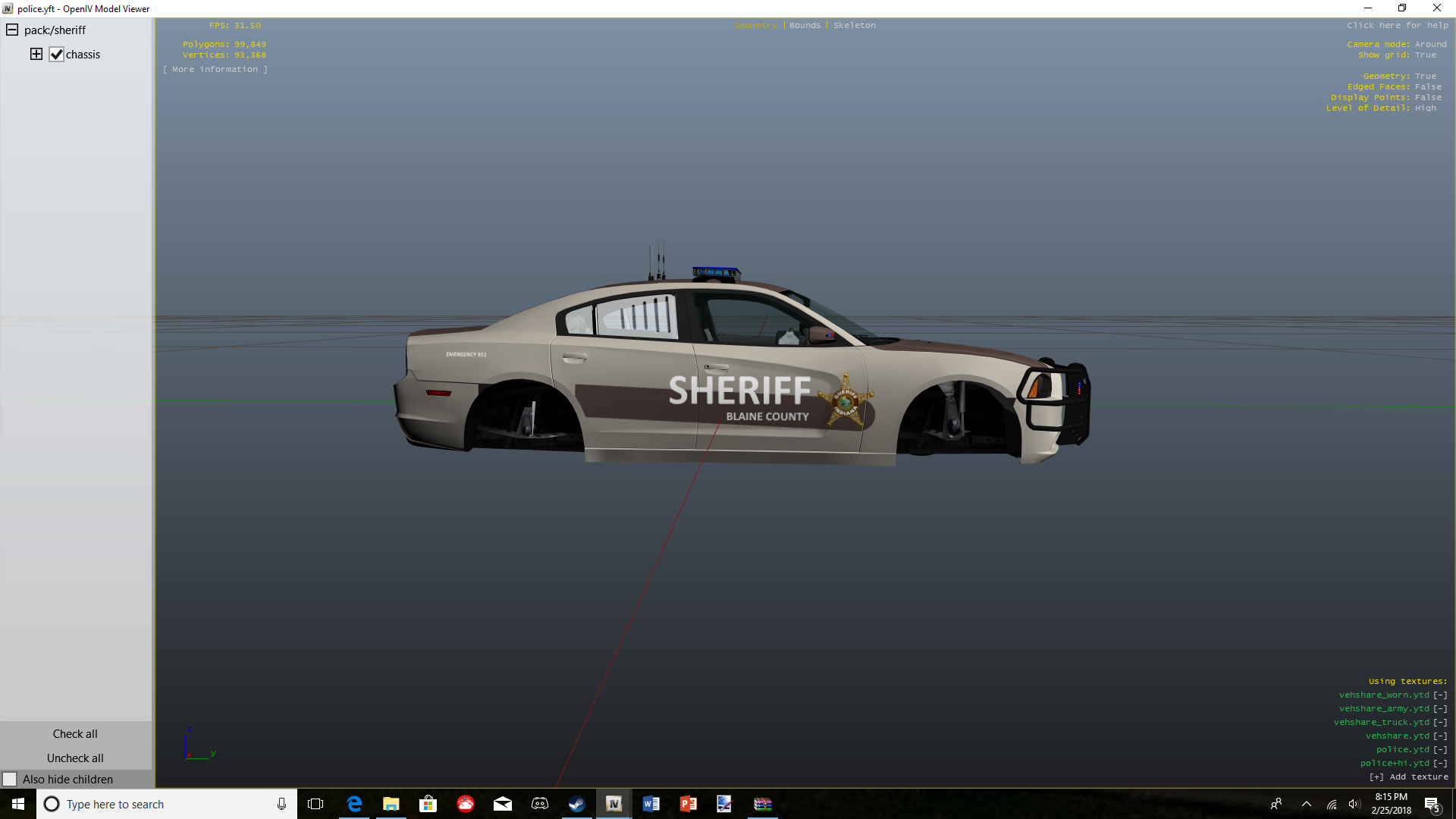This screenshot has width=1456, height=819.
Task: Switch to the Skeleton view tab
Action: click(x=854, y=25)
